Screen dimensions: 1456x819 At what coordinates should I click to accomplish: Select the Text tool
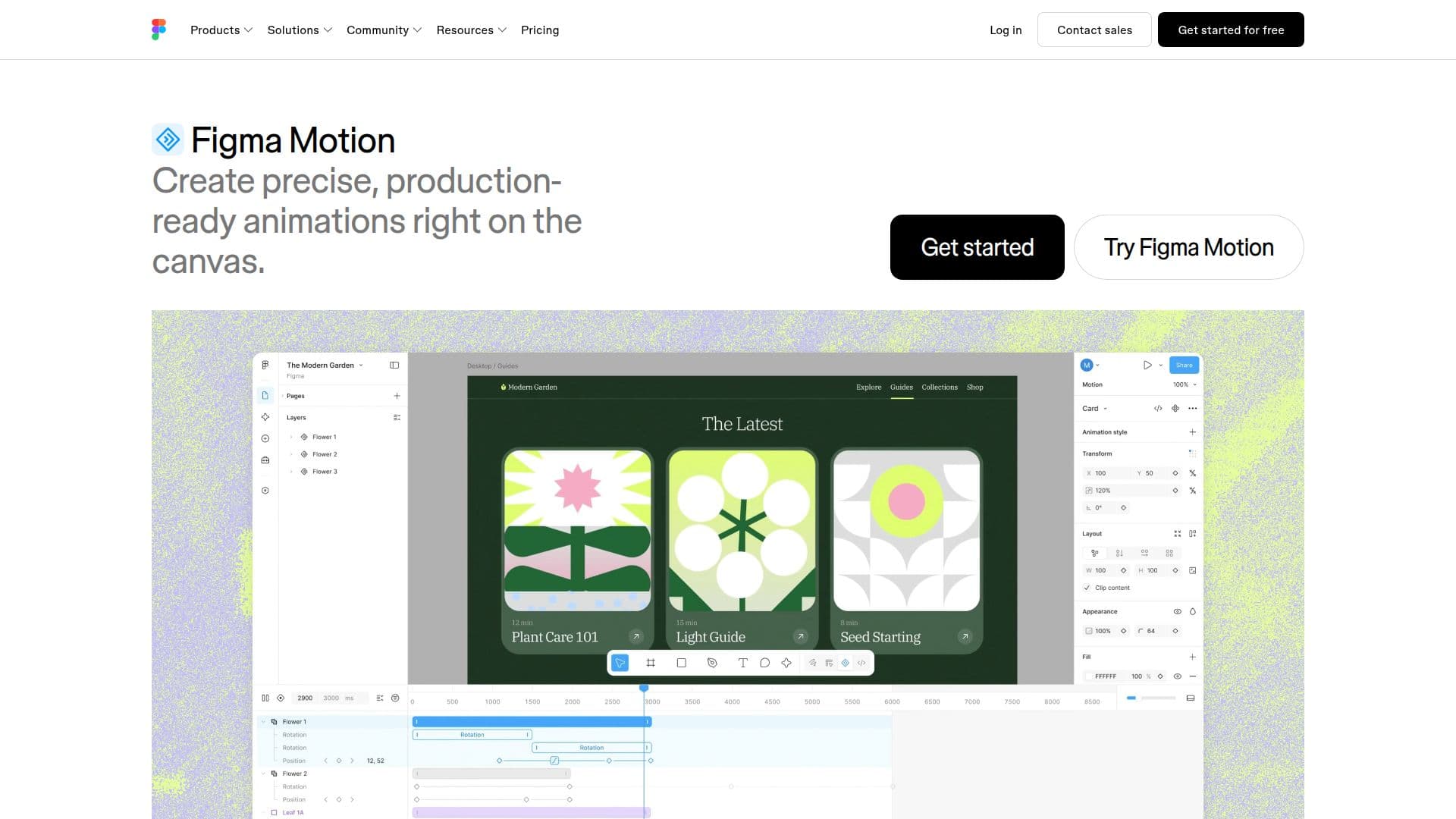[743, 663]
